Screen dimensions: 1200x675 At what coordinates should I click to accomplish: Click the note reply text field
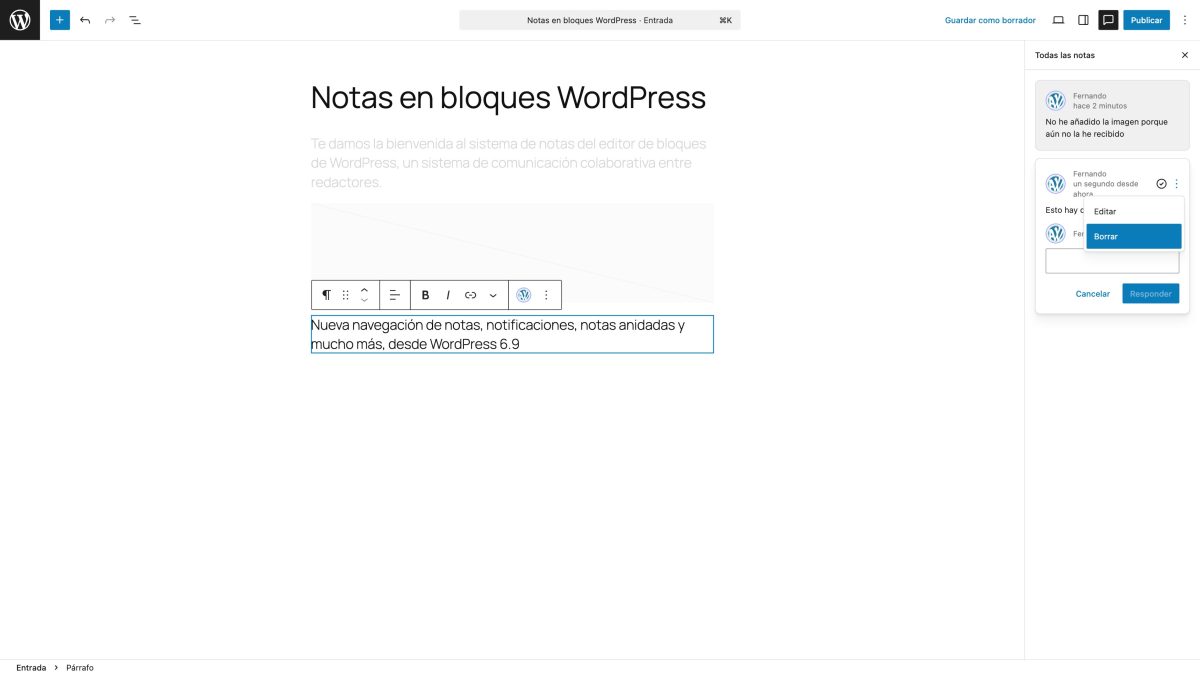[x=1112, y=260]
